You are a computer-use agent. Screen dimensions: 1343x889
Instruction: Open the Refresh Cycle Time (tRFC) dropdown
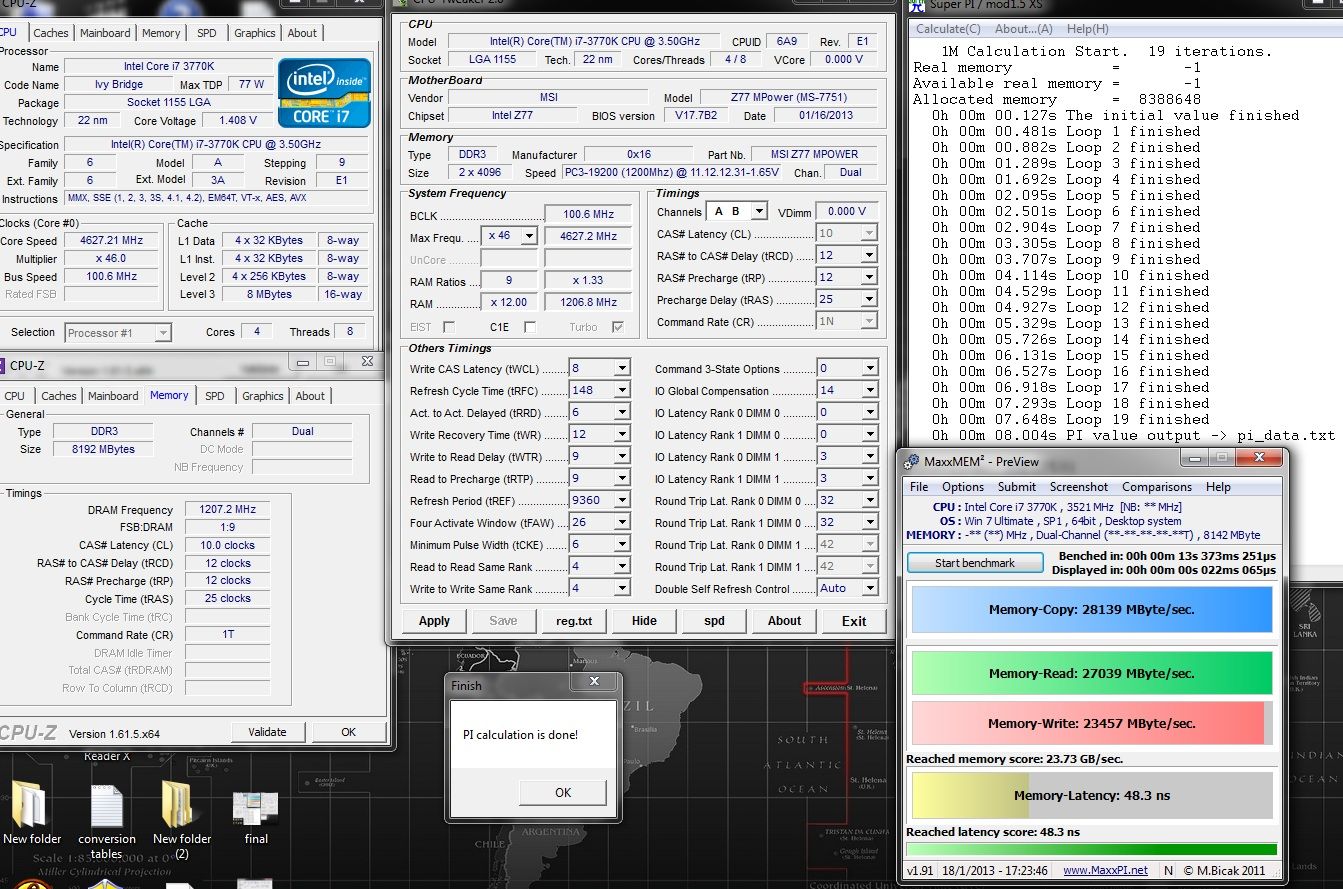[622, 390]
